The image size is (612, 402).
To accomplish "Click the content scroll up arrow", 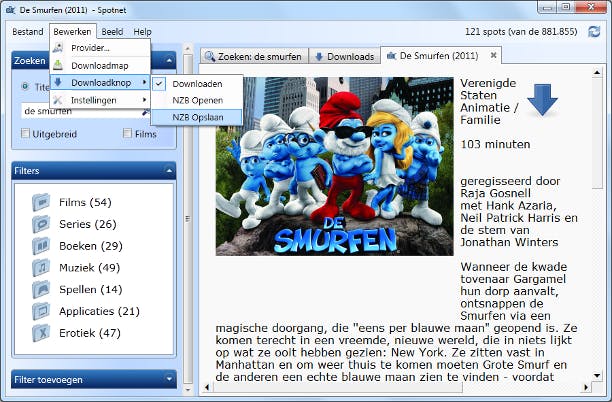I will pyautogui.click(x=597, y=72).
